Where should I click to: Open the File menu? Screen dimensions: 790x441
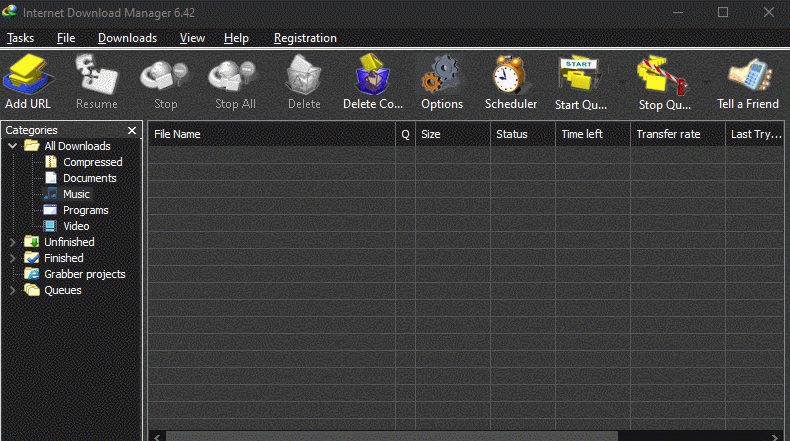(66, 38)
